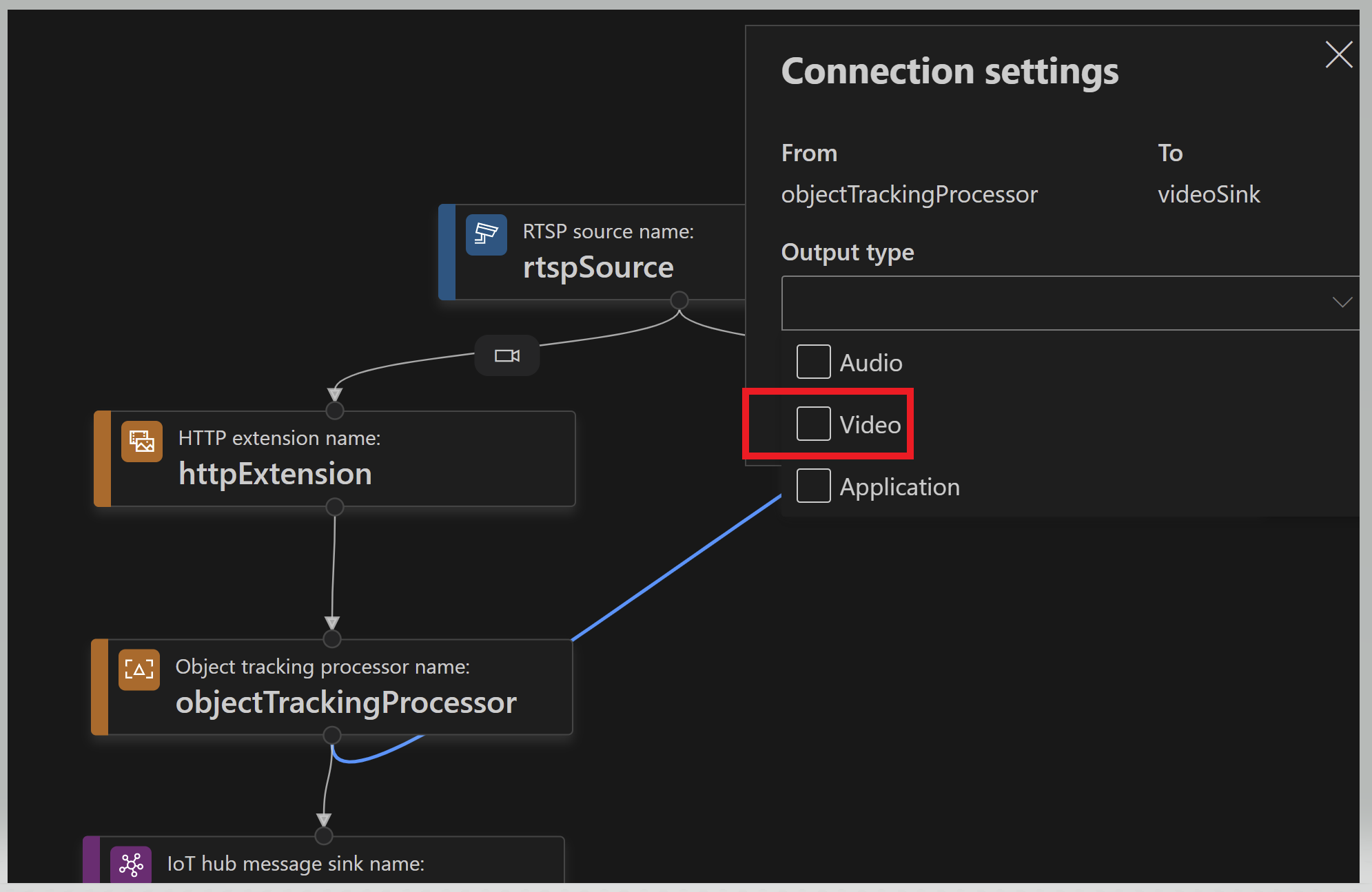Click the HTTP extension icon on httpExtension node
The height and width of the screenshot is (892, 1372).
(141, 441)
